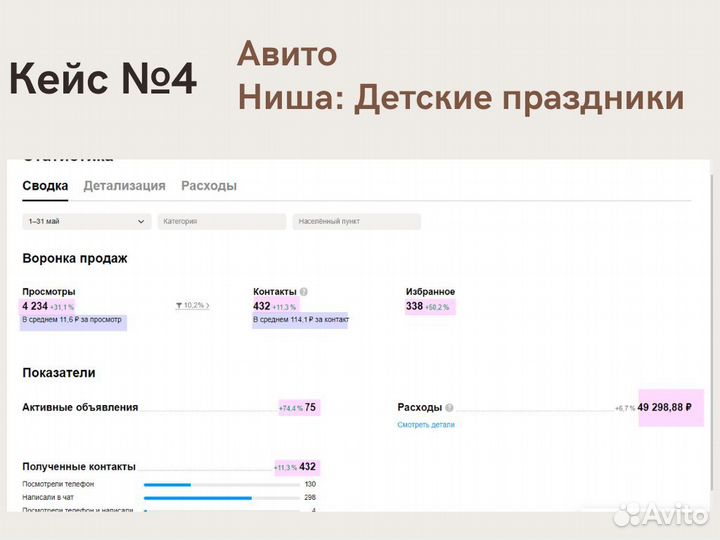Click the Полученные контакты total 432

(308, 467)
